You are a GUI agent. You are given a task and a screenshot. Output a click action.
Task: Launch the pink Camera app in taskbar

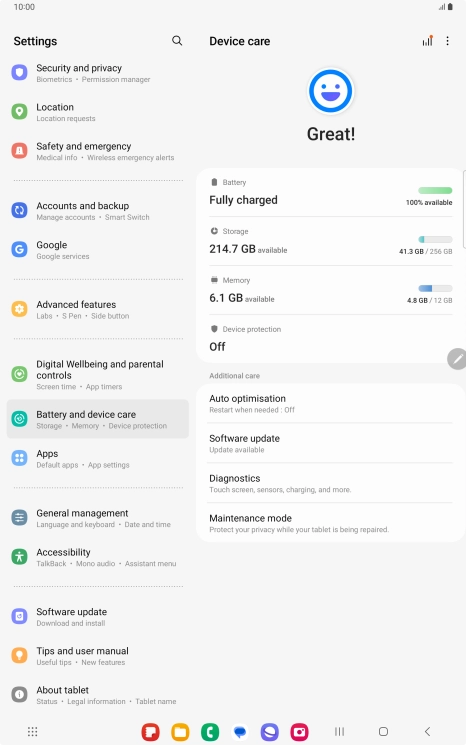[x=299, y=732]
